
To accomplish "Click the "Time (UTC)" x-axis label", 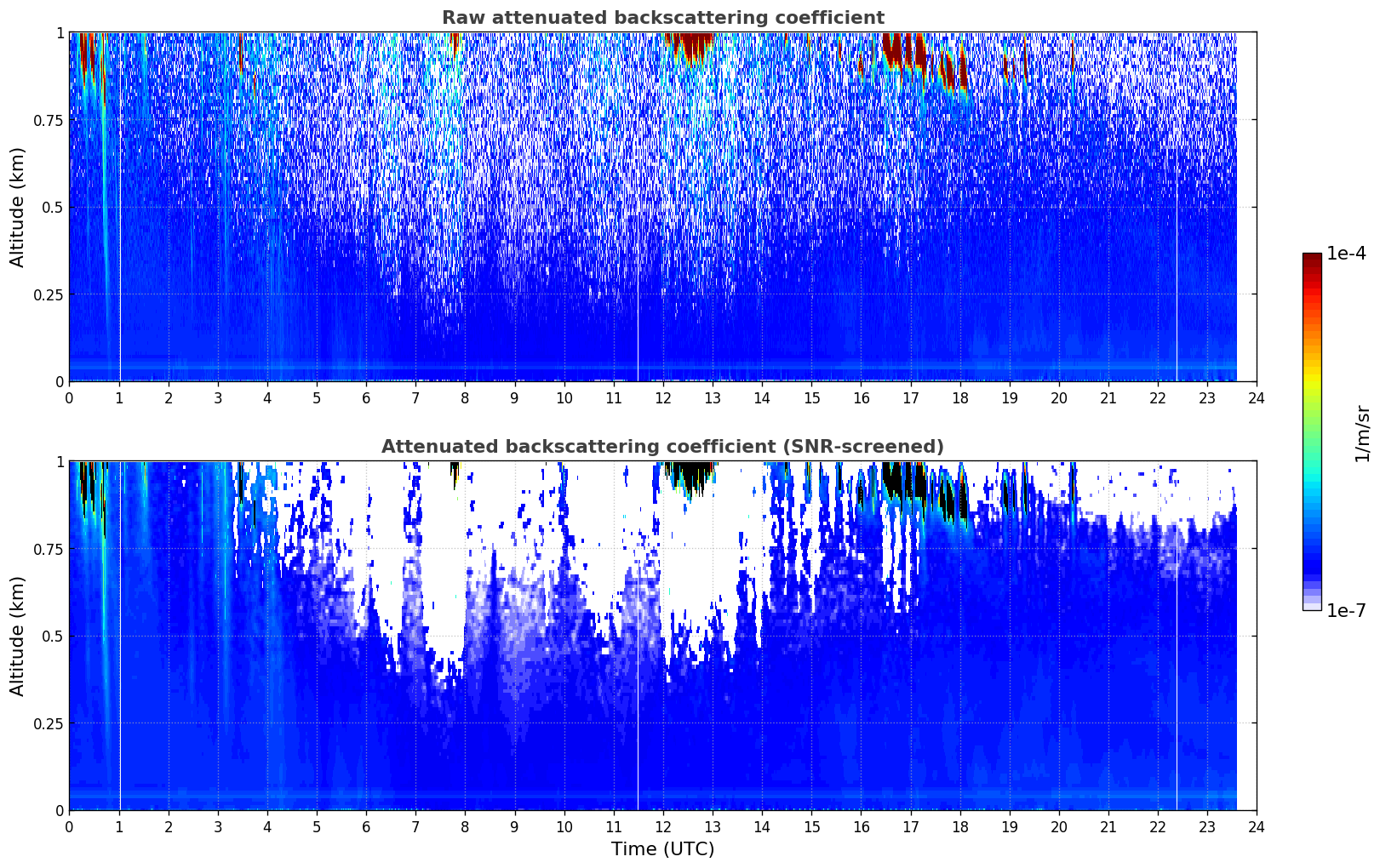I will (662, 849).
